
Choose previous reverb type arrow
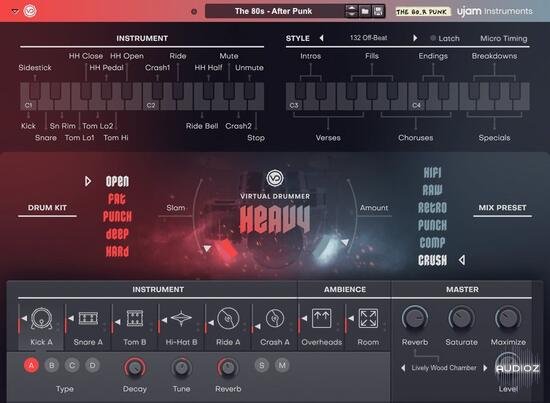point(403,368)
